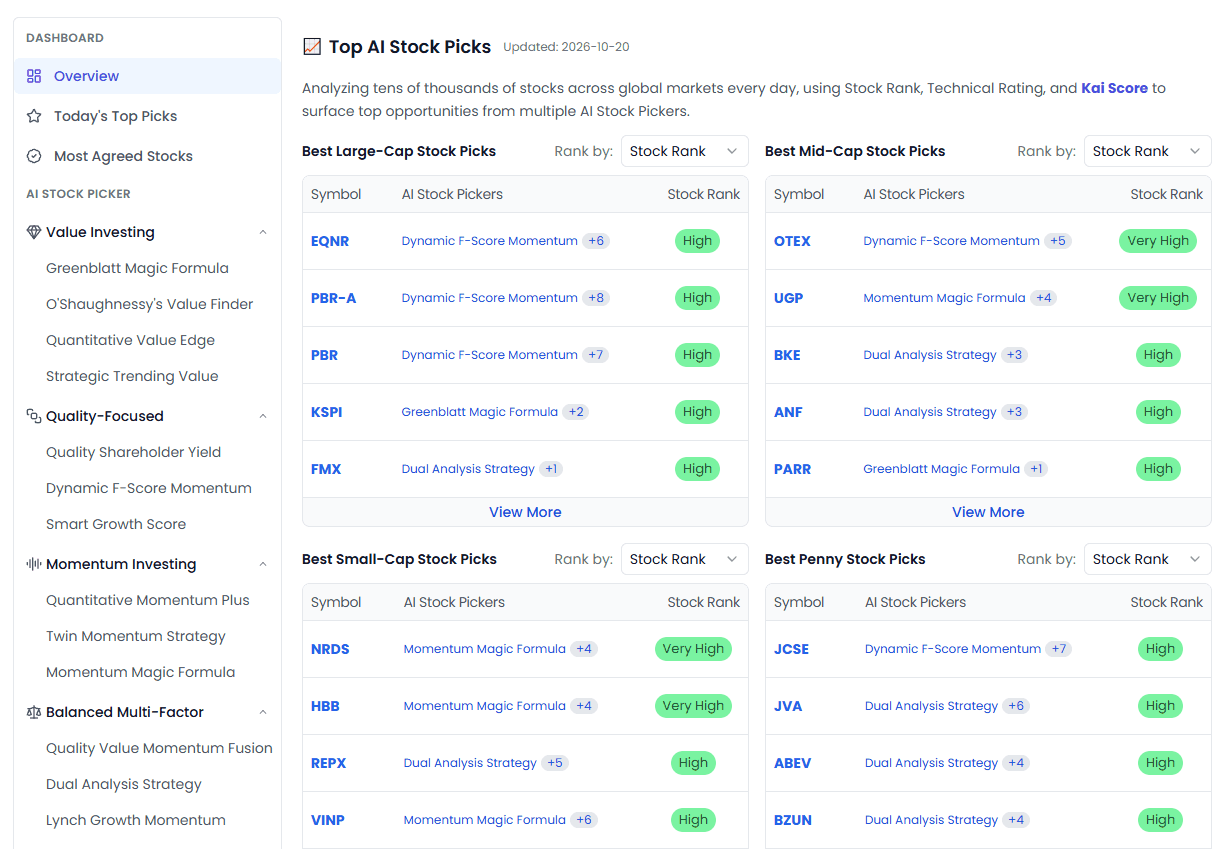
Task: Click the Momentum Investing waveform icon
Action: (x=34, y=564)
